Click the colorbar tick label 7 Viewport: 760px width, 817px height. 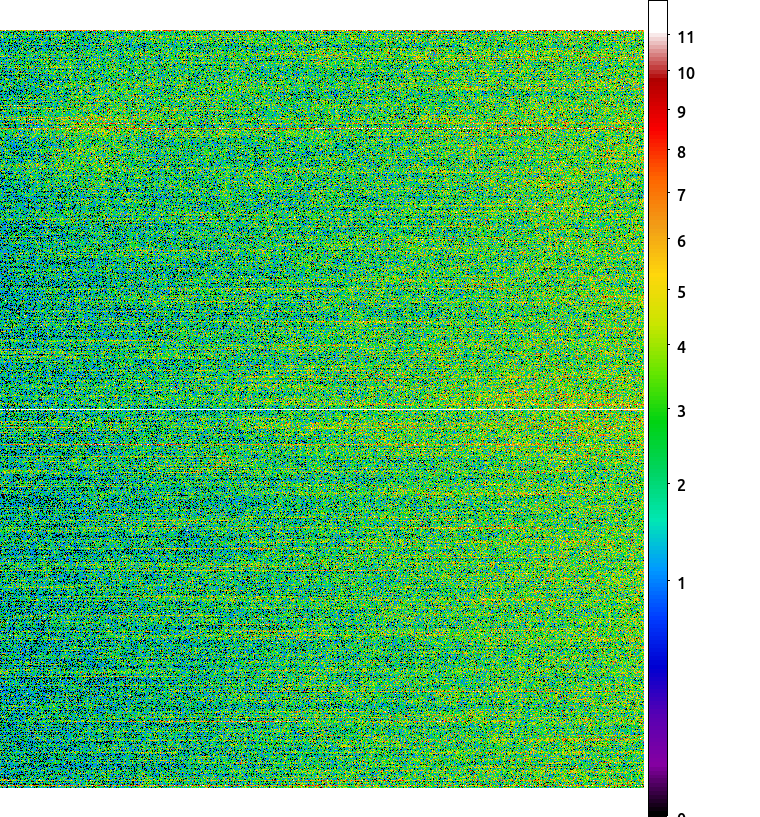click(681, 195)
